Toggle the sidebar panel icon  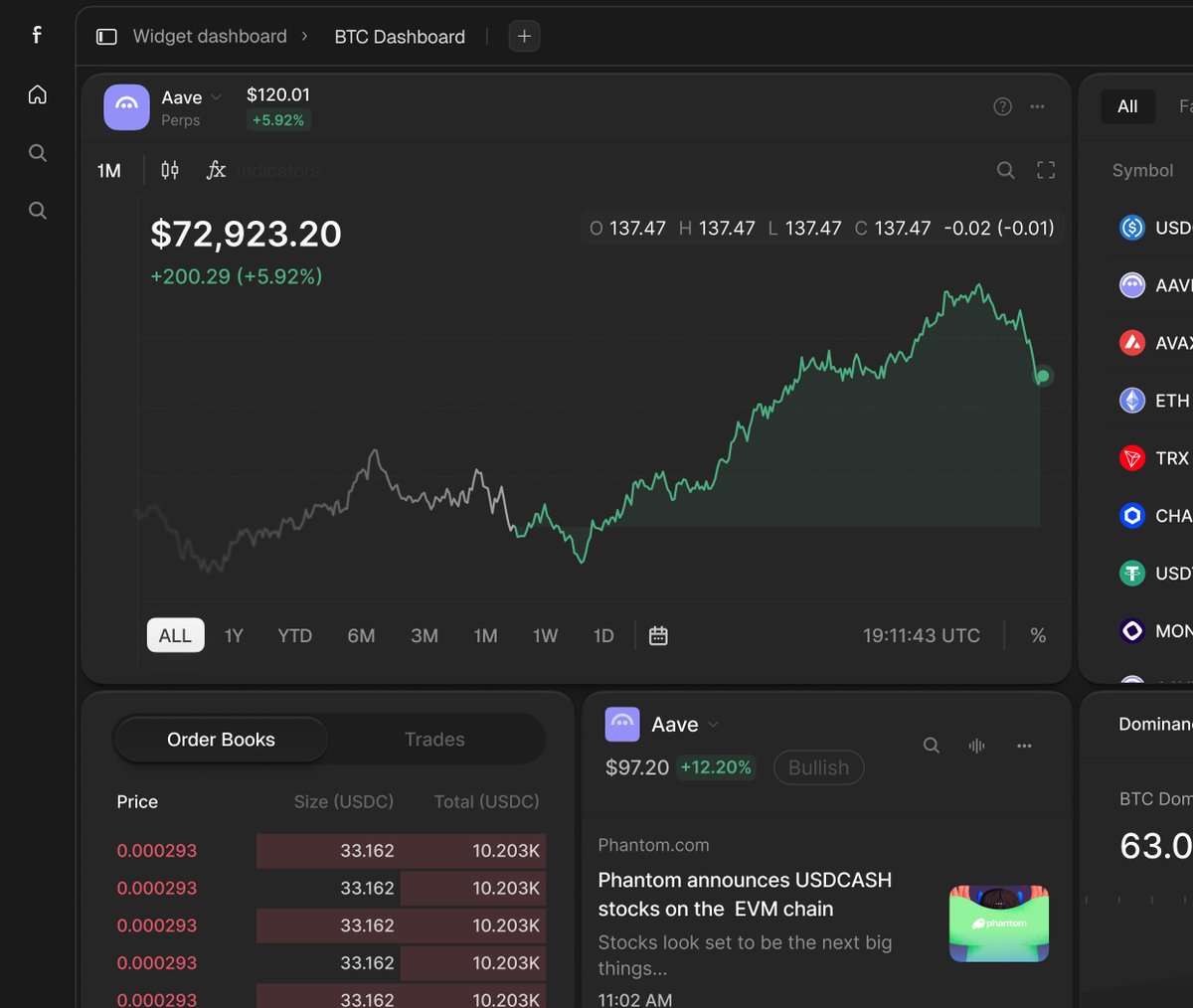[x=106, y=37]
